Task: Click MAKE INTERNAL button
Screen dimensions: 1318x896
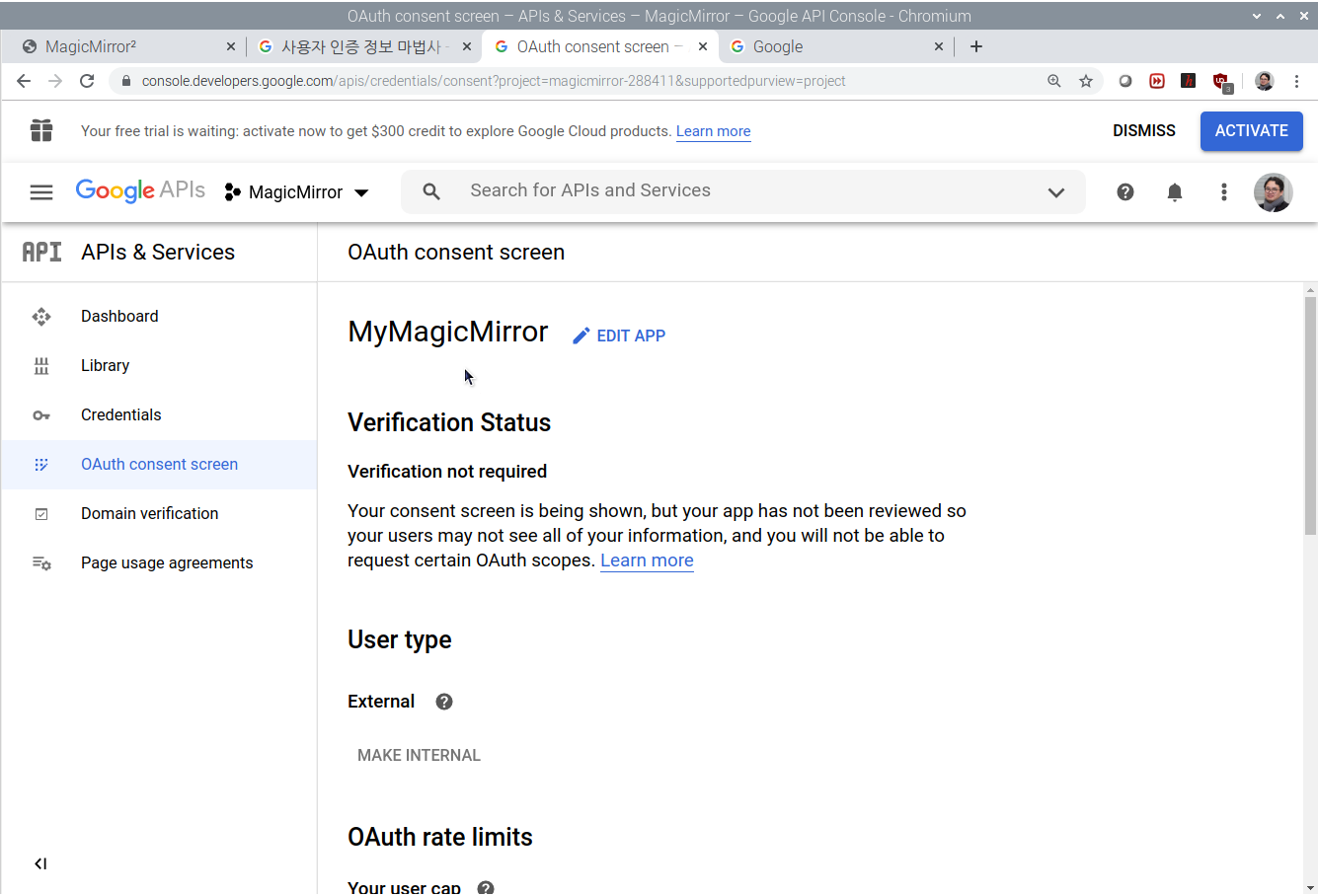Action: (x=419, y=755)
